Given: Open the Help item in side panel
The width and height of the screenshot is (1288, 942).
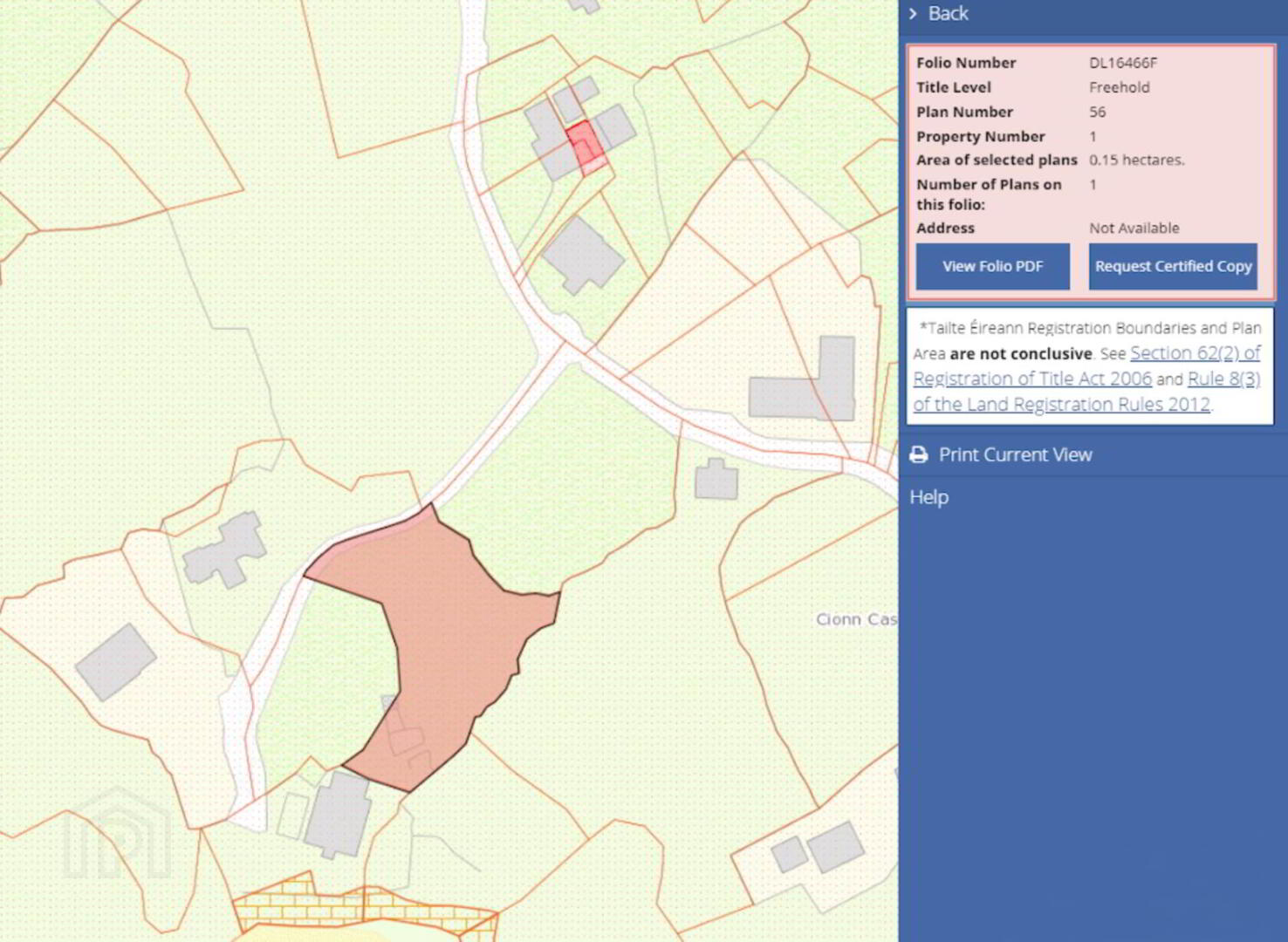Looking at the screenshot, I should tap(928, 497).
